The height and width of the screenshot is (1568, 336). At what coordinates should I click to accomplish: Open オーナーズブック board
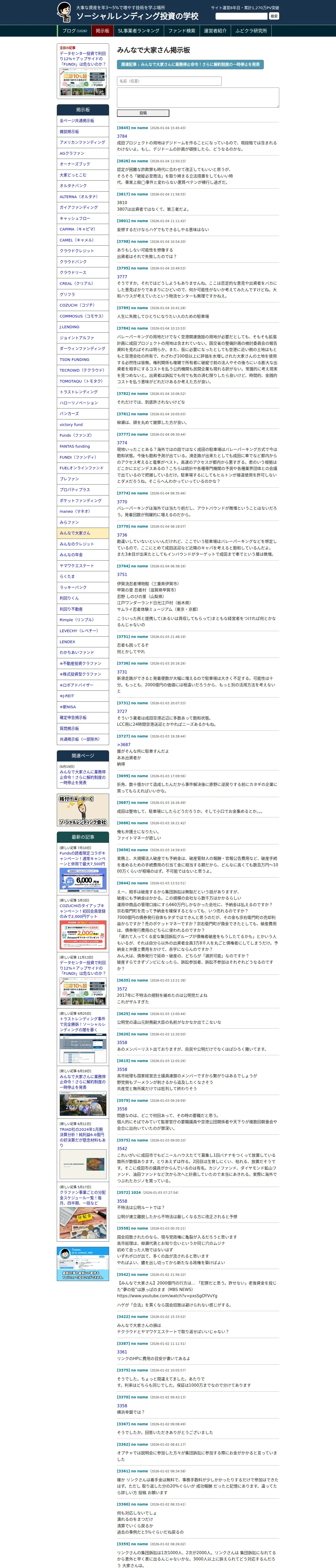point(83,164)
